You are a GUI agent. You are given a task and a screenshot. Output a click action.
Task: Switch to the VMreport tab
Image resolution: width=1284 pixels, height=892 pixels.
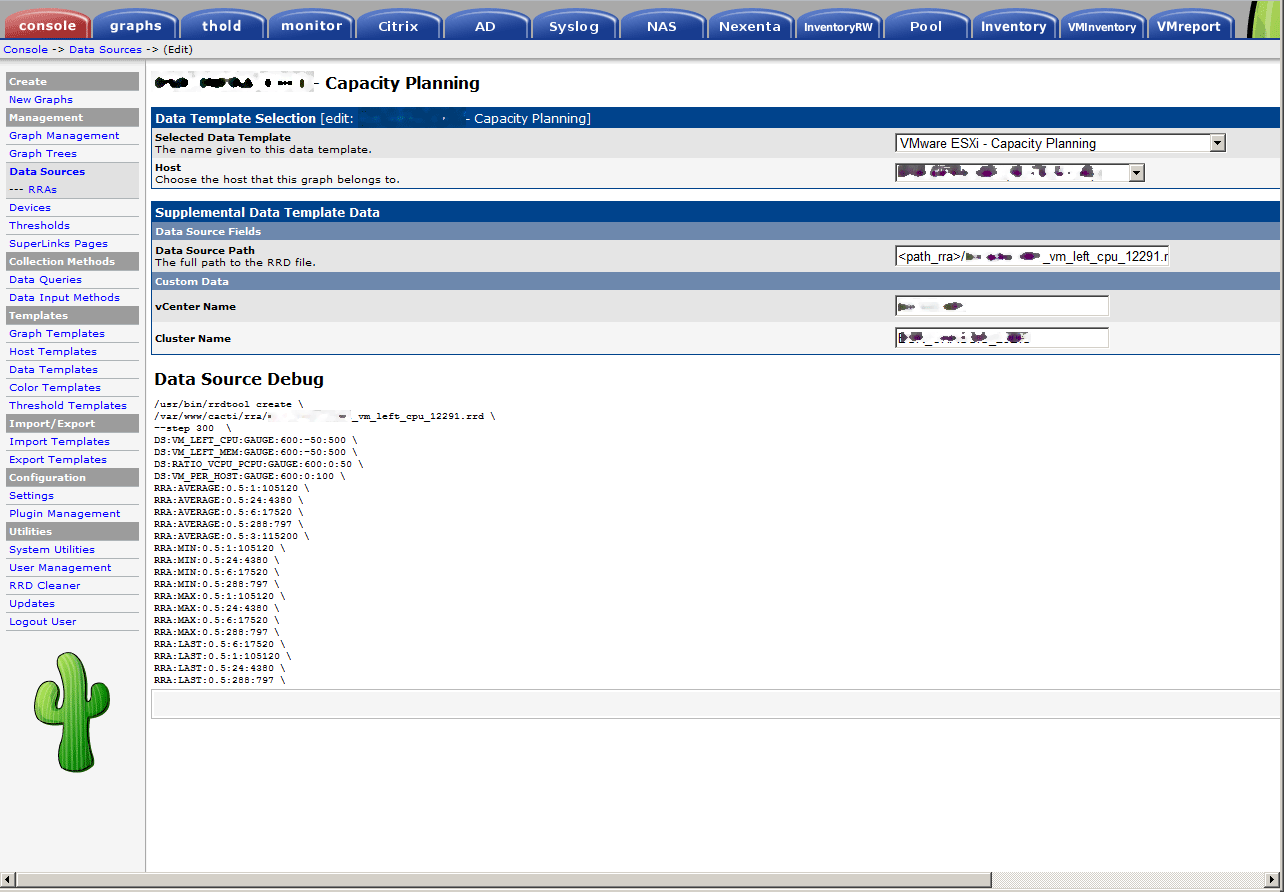(1189, 26)
